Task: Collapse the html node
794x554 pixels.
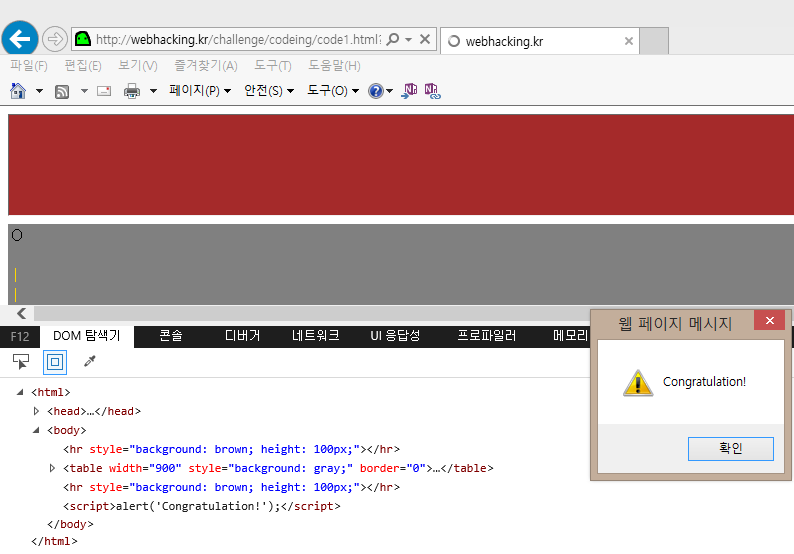Action: click(x=20, y=392)
